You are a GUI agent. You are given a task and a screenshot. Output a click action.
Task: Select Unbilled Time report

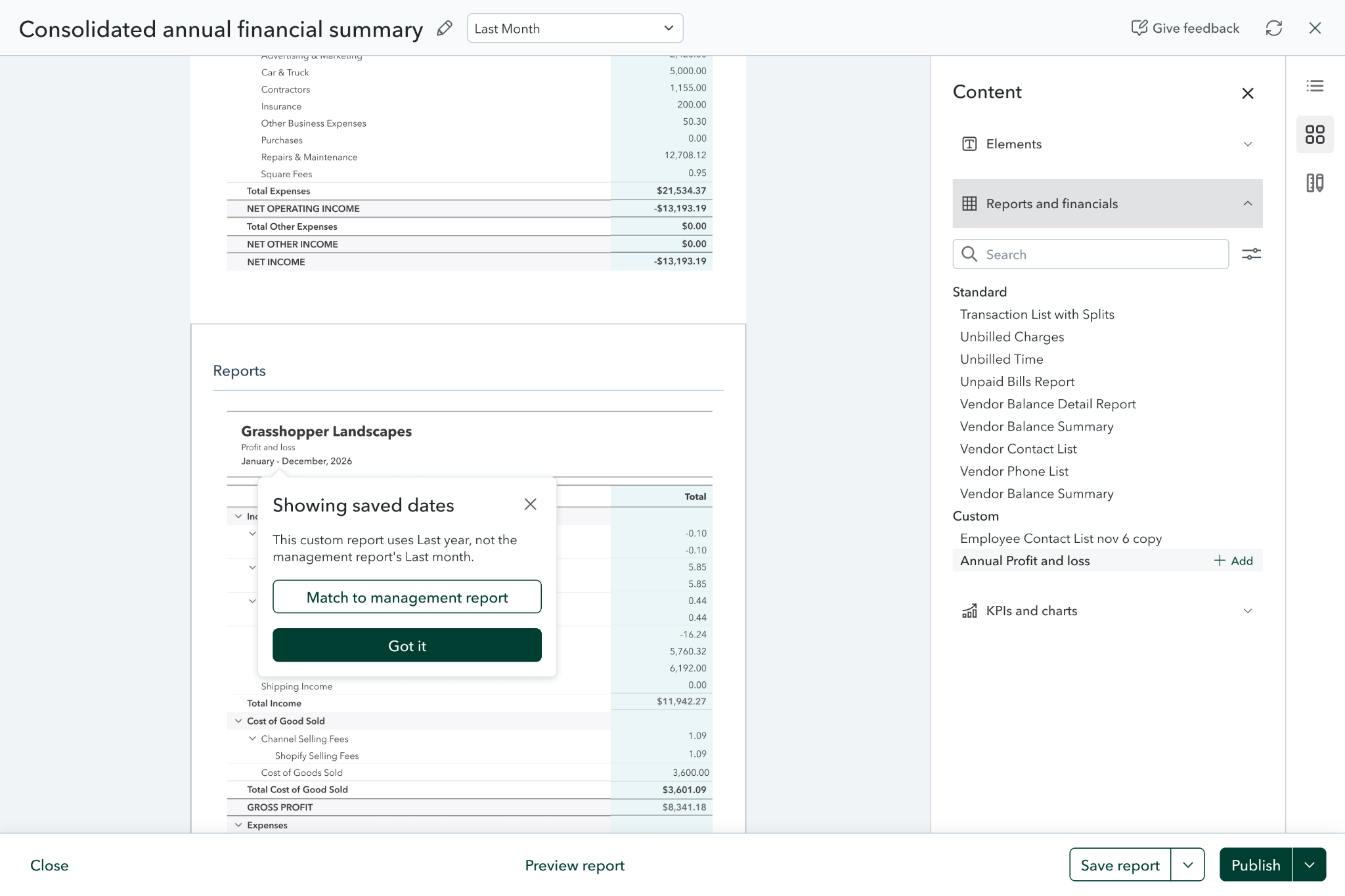click(x=1002, y=359)
